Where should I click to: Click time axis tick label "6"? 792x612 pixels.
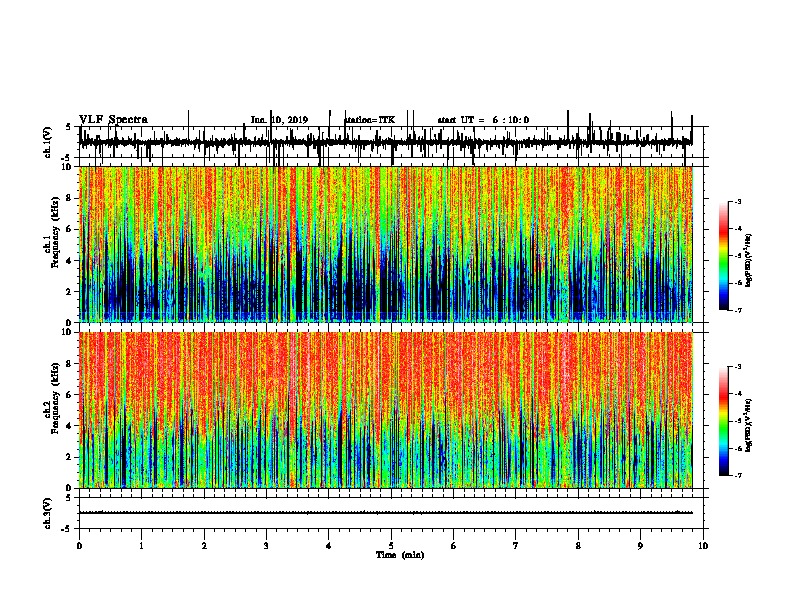(454, 546)
